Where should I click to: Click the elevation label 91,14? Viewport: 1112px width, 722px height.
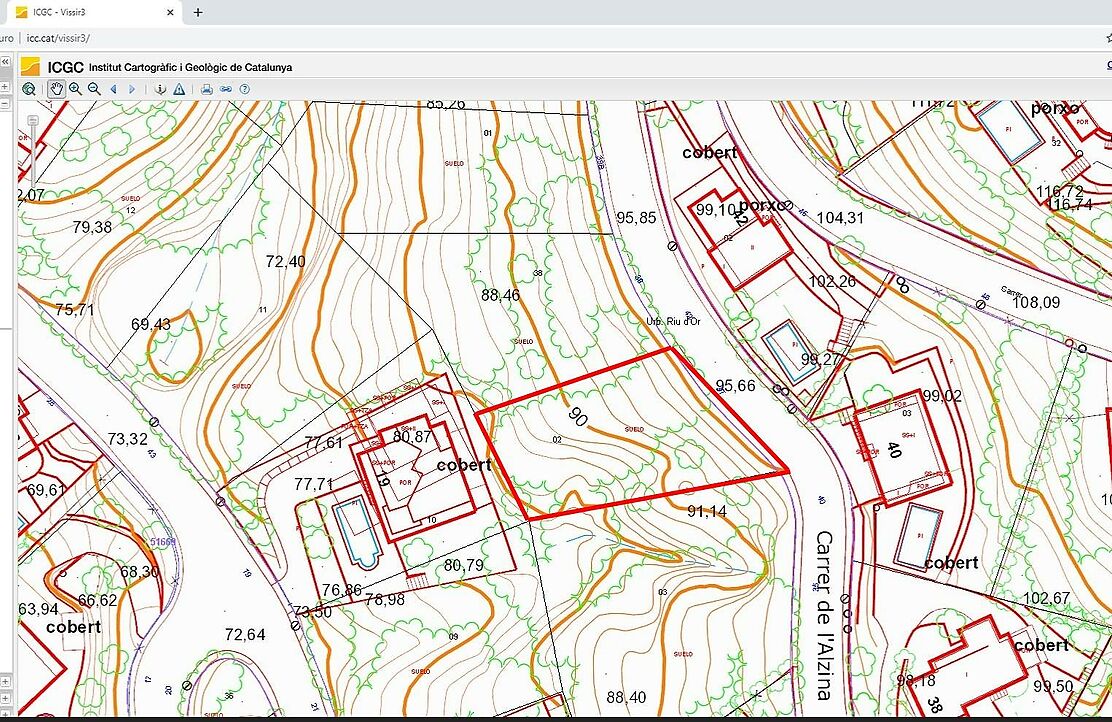tap(707, 511)
